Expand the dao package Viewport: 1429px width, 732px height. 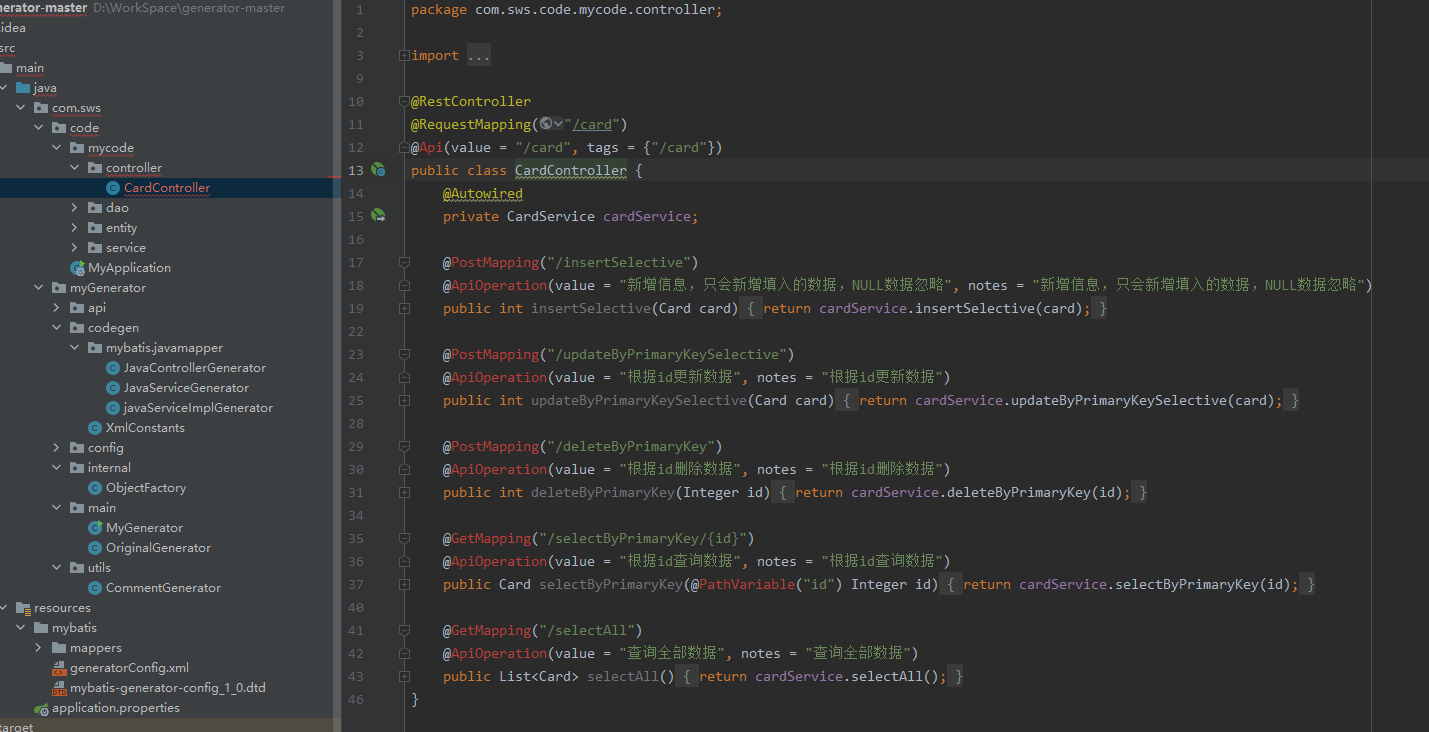pos(74,207)
